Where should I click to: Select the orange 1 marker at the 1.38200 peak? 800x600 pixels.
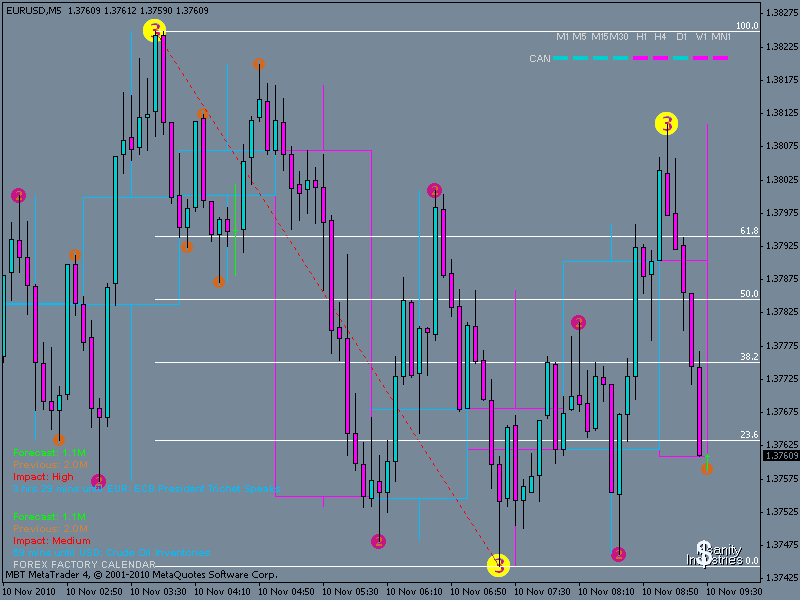coord(259,64)
